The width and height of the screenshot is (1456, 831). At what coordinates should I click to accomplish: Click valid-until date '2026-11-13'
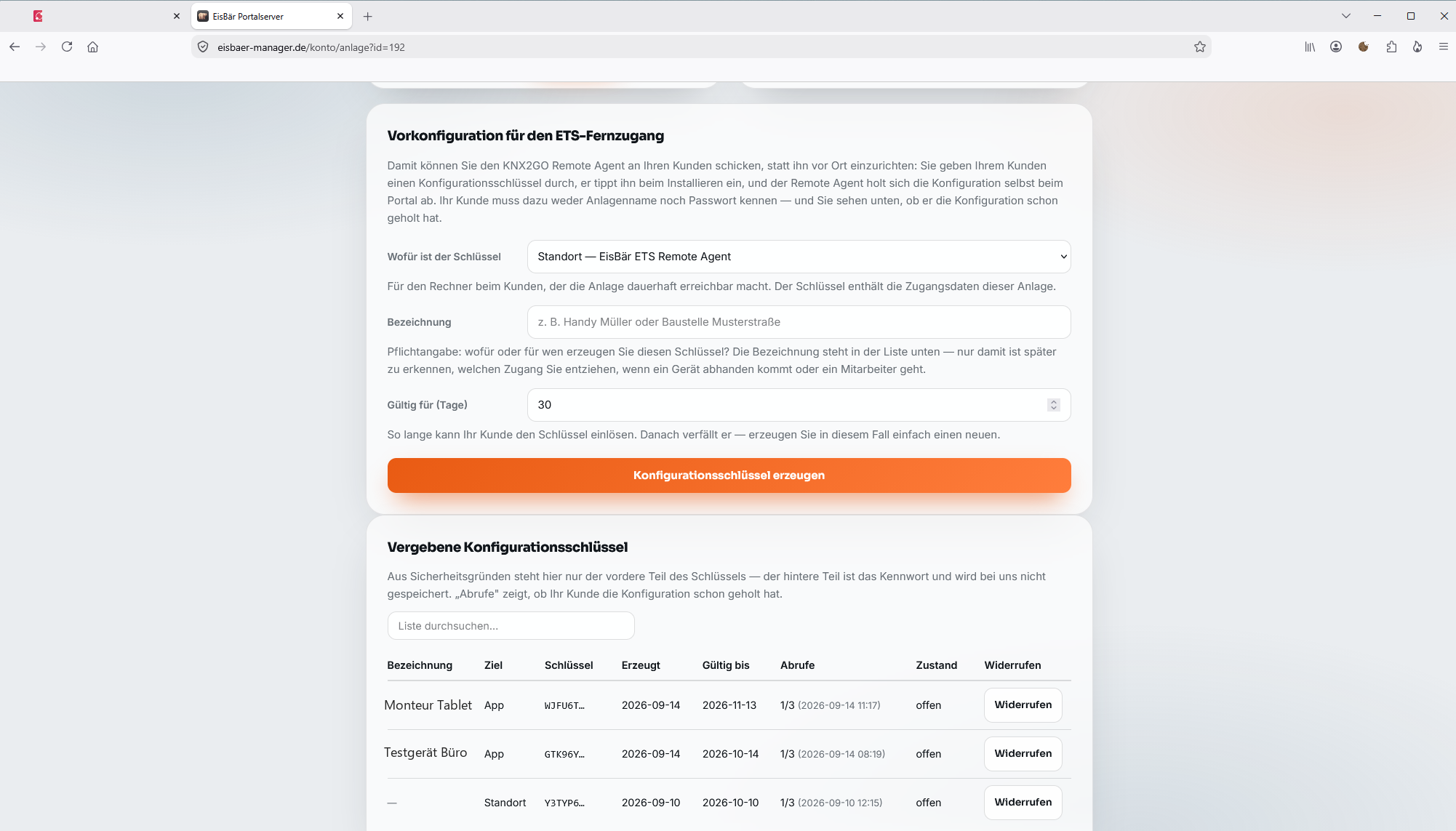tap(729, 705)
